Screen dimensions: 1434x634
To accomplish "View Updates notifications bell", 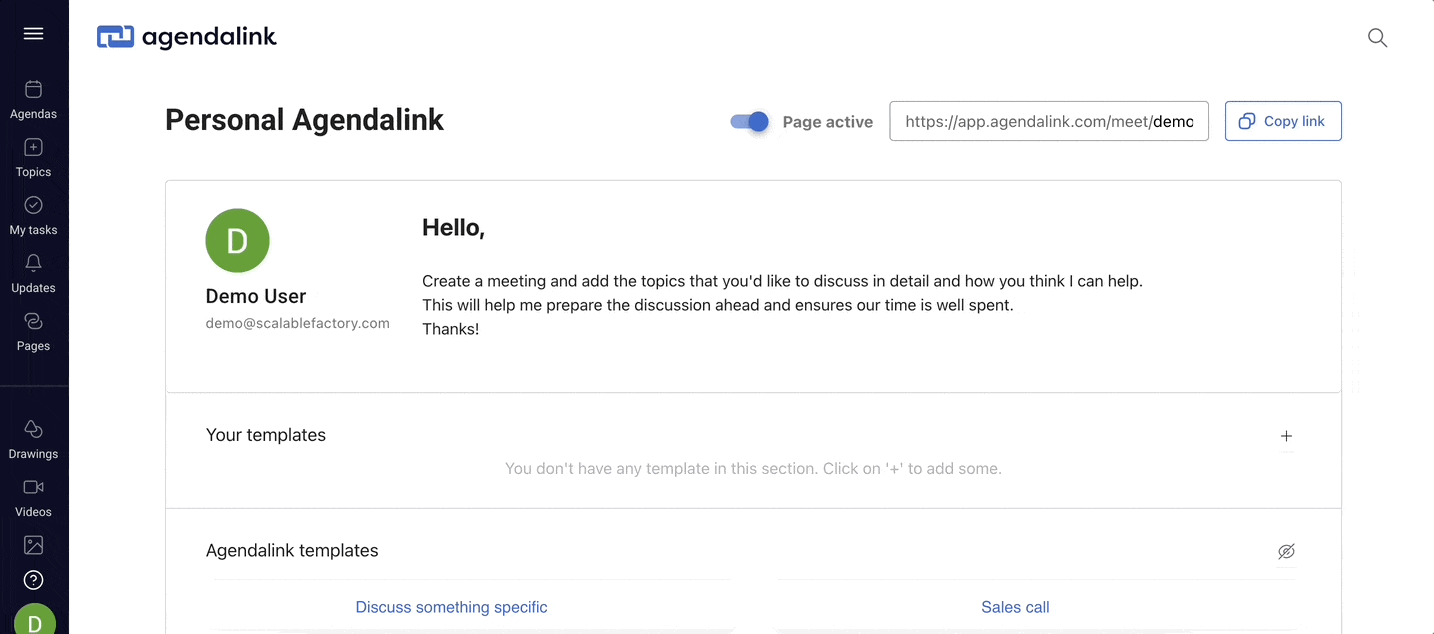I will [x=33, y=274].
